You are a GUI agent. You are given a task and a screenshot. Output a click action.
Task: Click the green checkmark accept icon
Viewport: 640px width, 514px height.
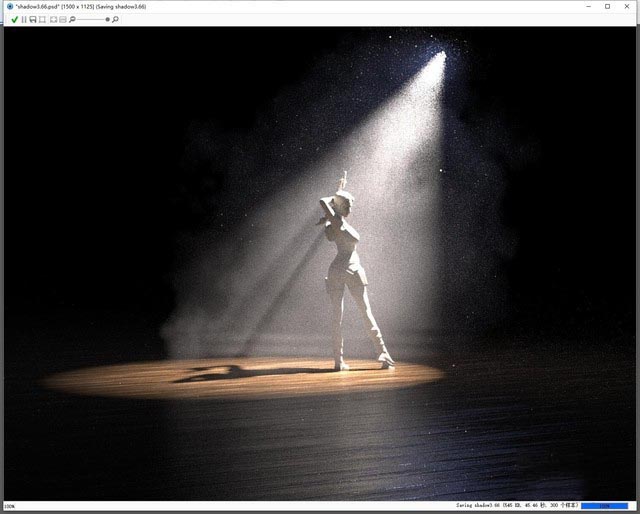pyautogui.click(x=14, y=19)
